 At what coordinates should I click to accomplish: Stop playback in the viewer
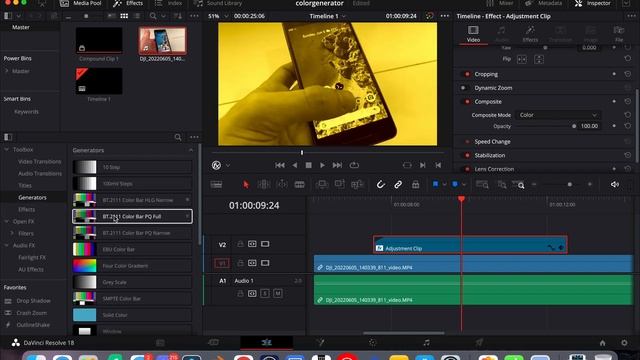tap(309, 165)
